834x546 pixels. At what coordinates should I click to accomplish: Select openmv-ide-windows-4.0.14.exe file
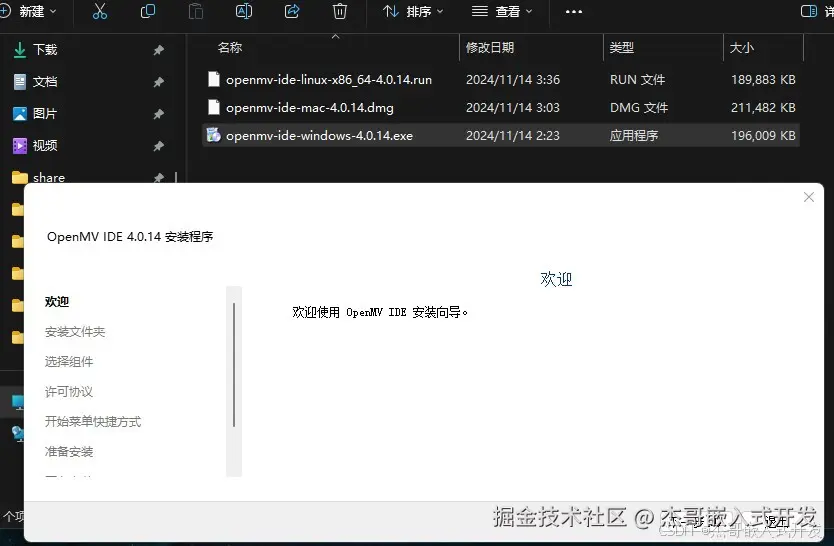tap(319, 136)
